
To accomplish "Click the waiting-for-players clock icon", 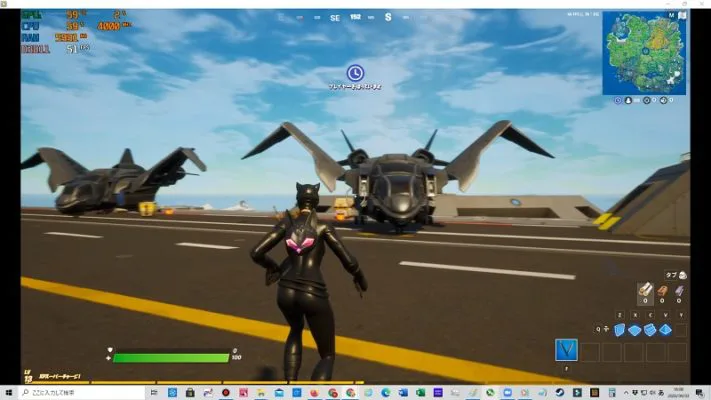I will pos(355,73).
